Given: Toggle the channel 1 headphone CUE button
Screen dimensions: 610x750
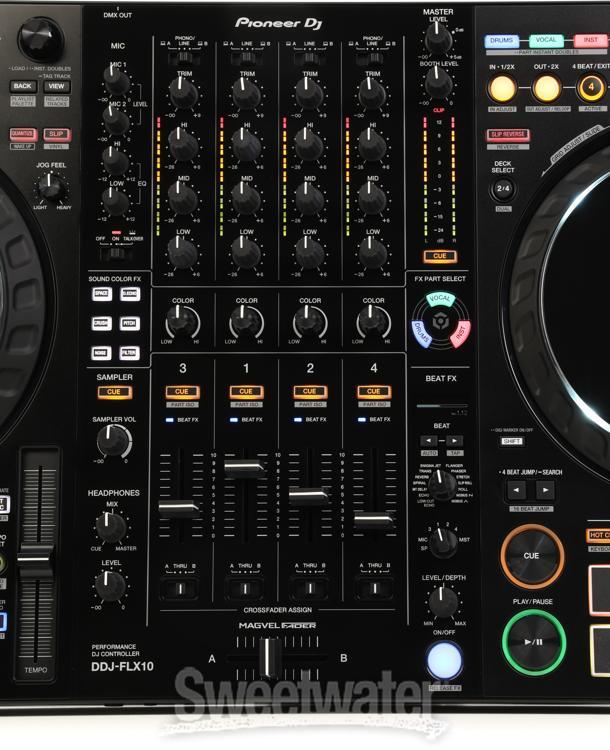Looking at the screenshot, I should 246,392.
